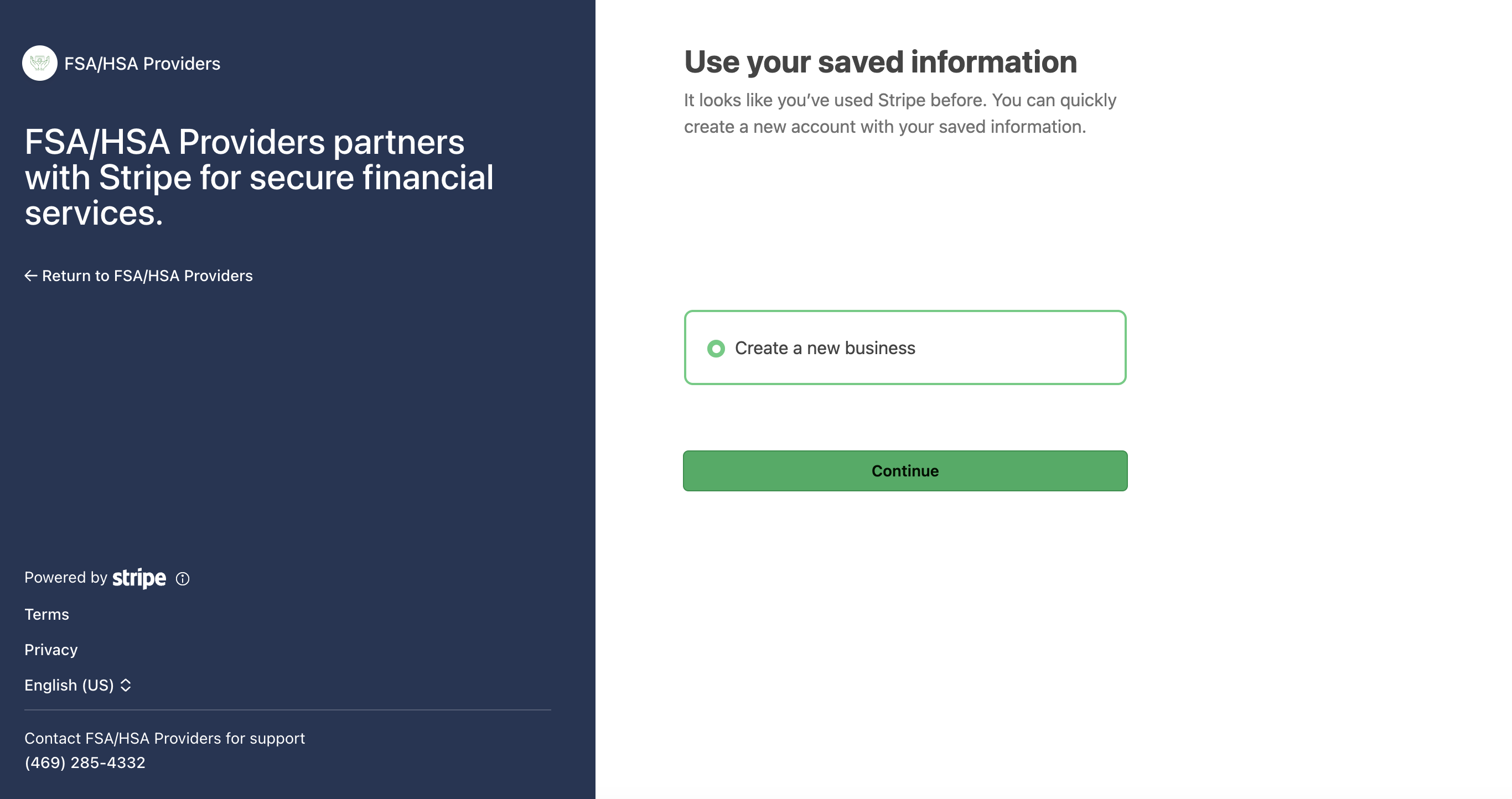Click Return to FSA/HSA Providers link
This screenshot has width=1512, height=799.
tap(138, 276)
